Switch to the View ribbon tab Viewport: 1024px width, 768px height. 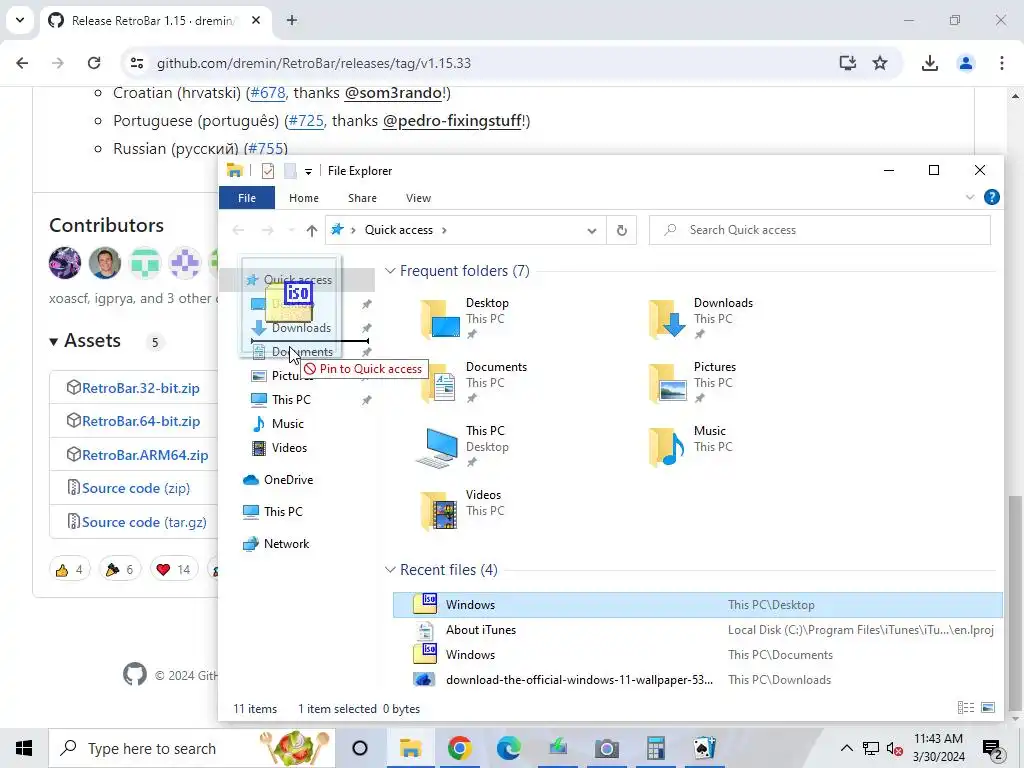tap(418, 198)
